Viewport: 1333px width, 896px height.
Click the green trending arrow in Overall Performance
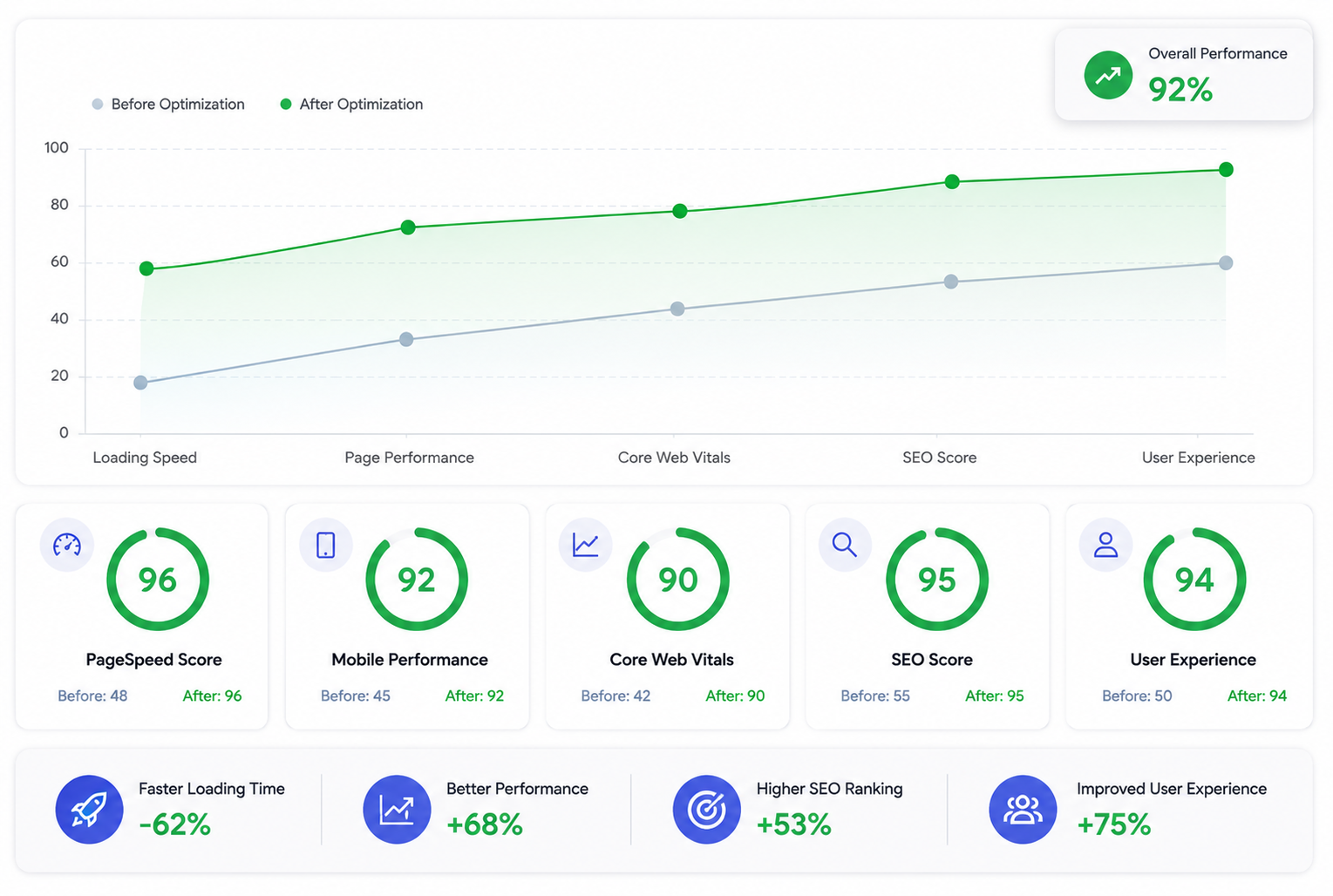tap(1108, 75)
